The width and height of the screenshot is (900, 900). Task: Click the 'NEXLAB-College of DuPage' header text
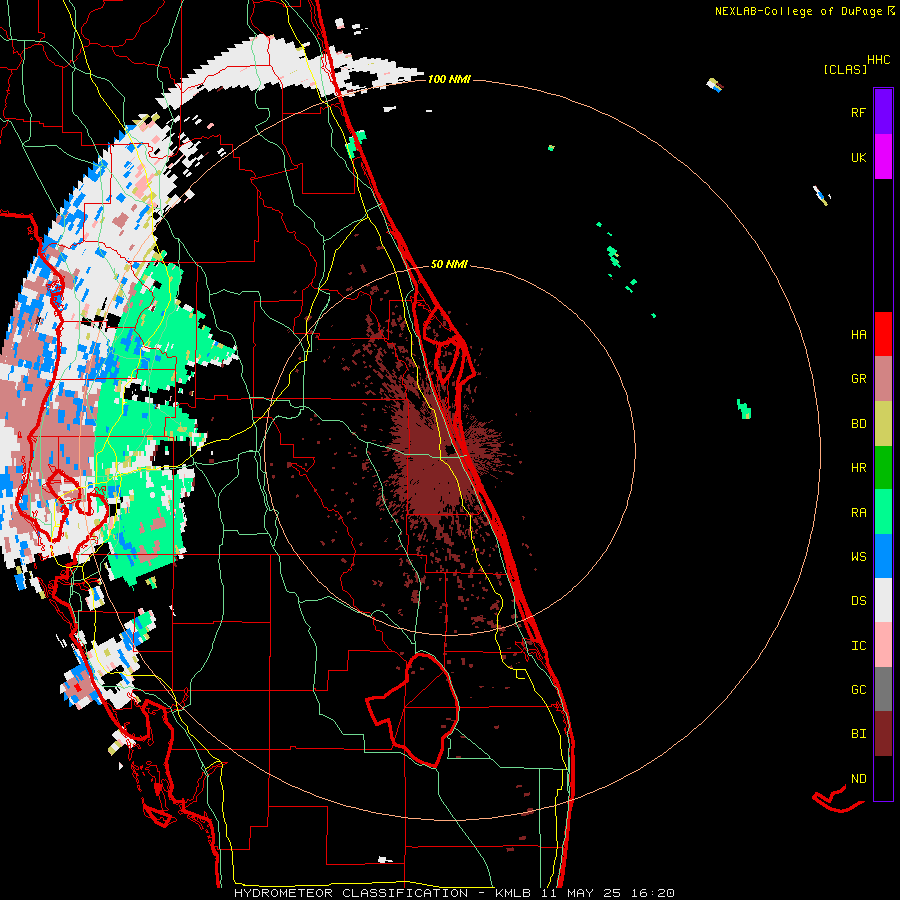click(798, 11)
